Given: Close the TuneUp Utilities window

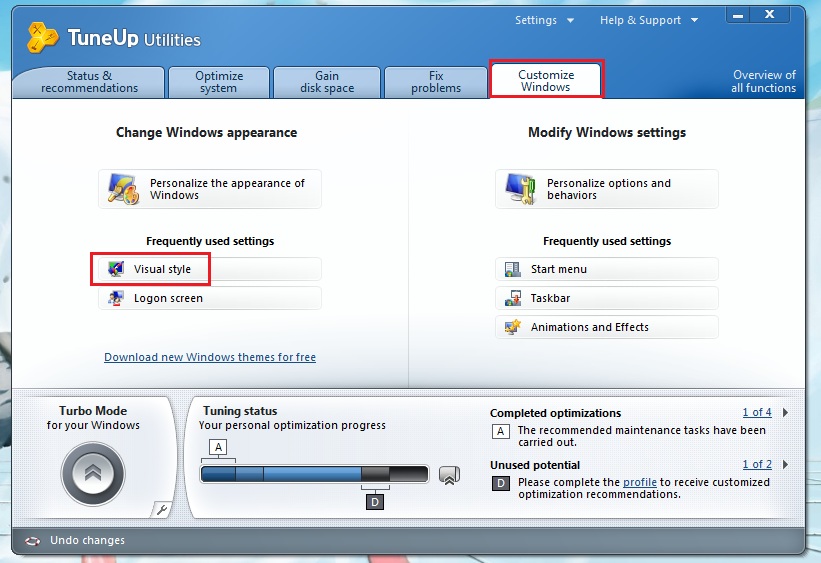Looking at the screenshot, I should click(x=770, y=15).
